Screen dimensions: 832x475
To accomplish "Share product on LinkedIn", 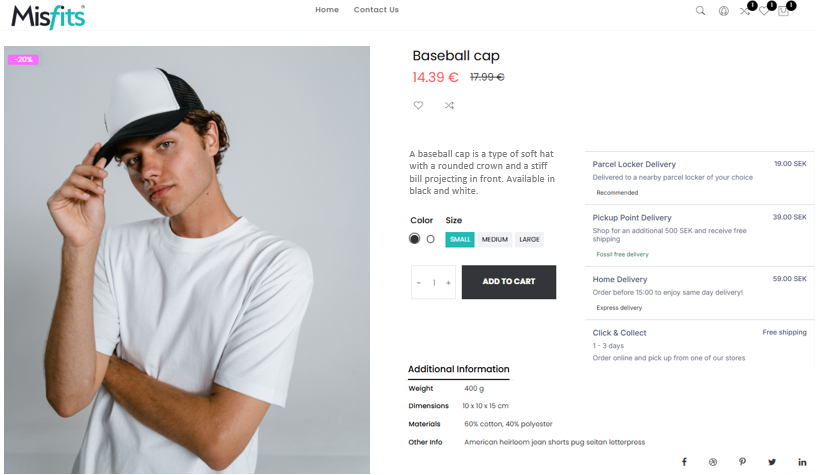I will [802, 462].
